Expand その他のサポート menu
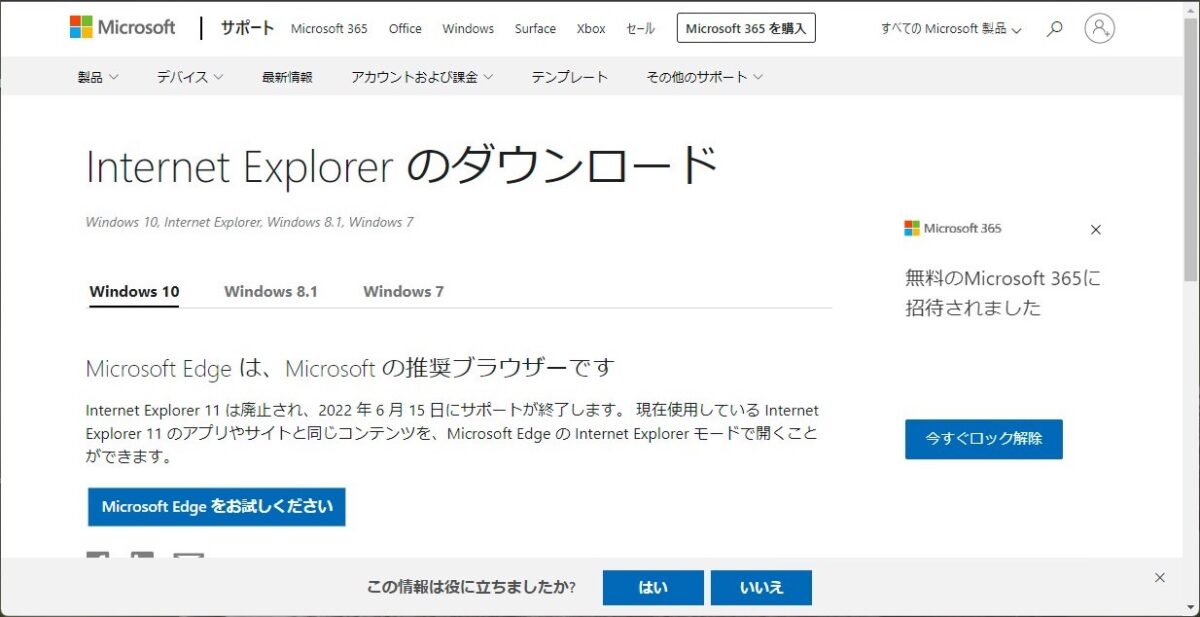This screenshot has height=617, width=1200. click(704, 77)
